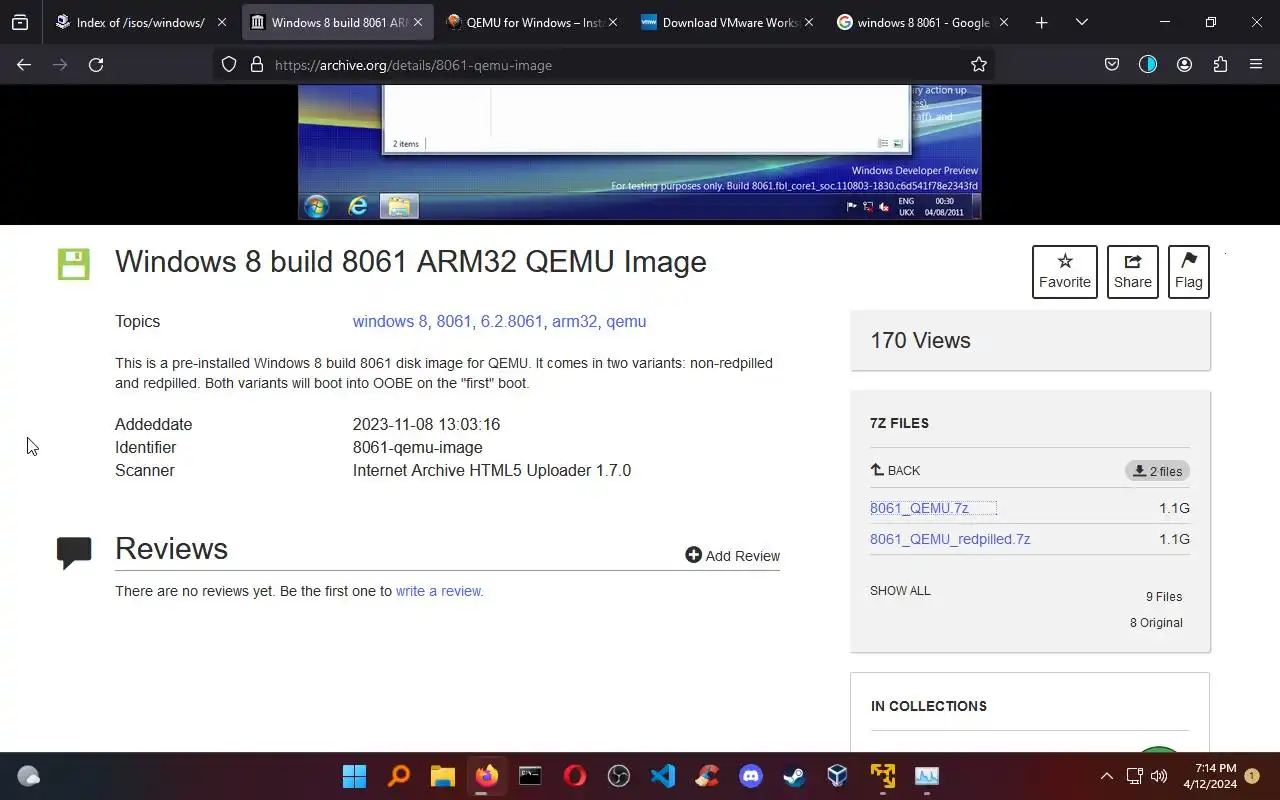Favorite this archive item

(1065, 272)
